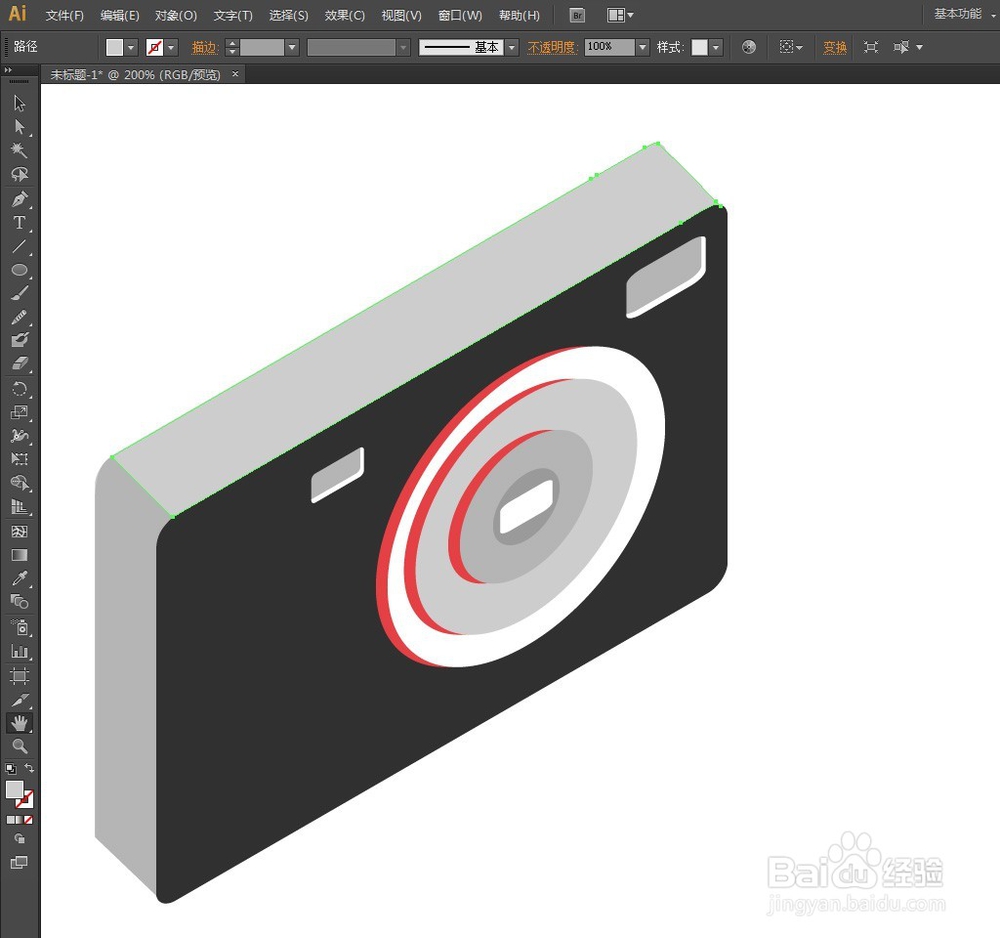Image resolution: width=1000 pixels, height=938 pixels.
Task: Click the 变换 transform link
Action: (835, 47)
